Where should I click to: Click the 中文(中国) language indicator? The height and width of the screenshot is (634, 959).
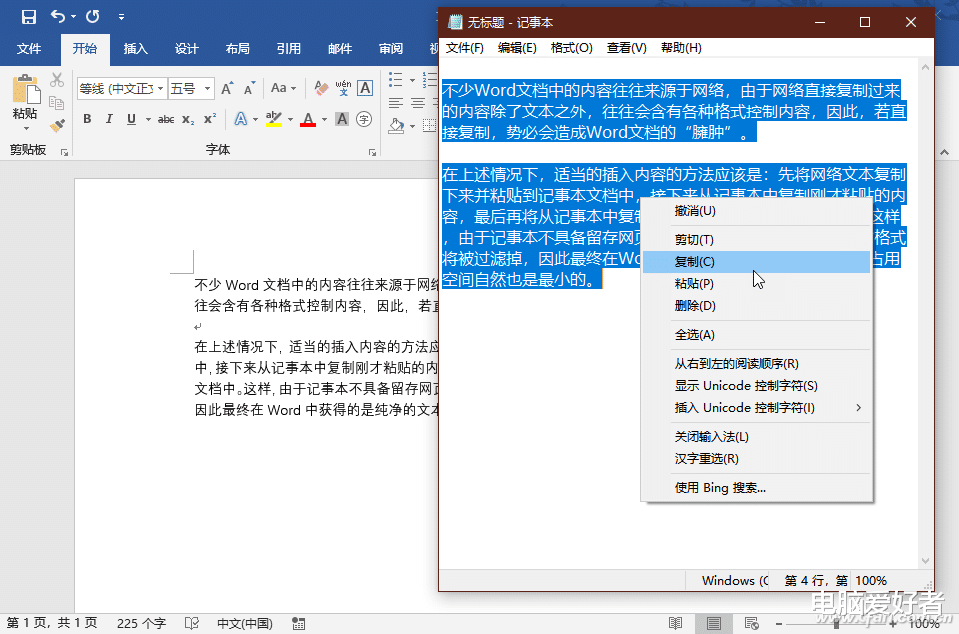coord(245,624)
